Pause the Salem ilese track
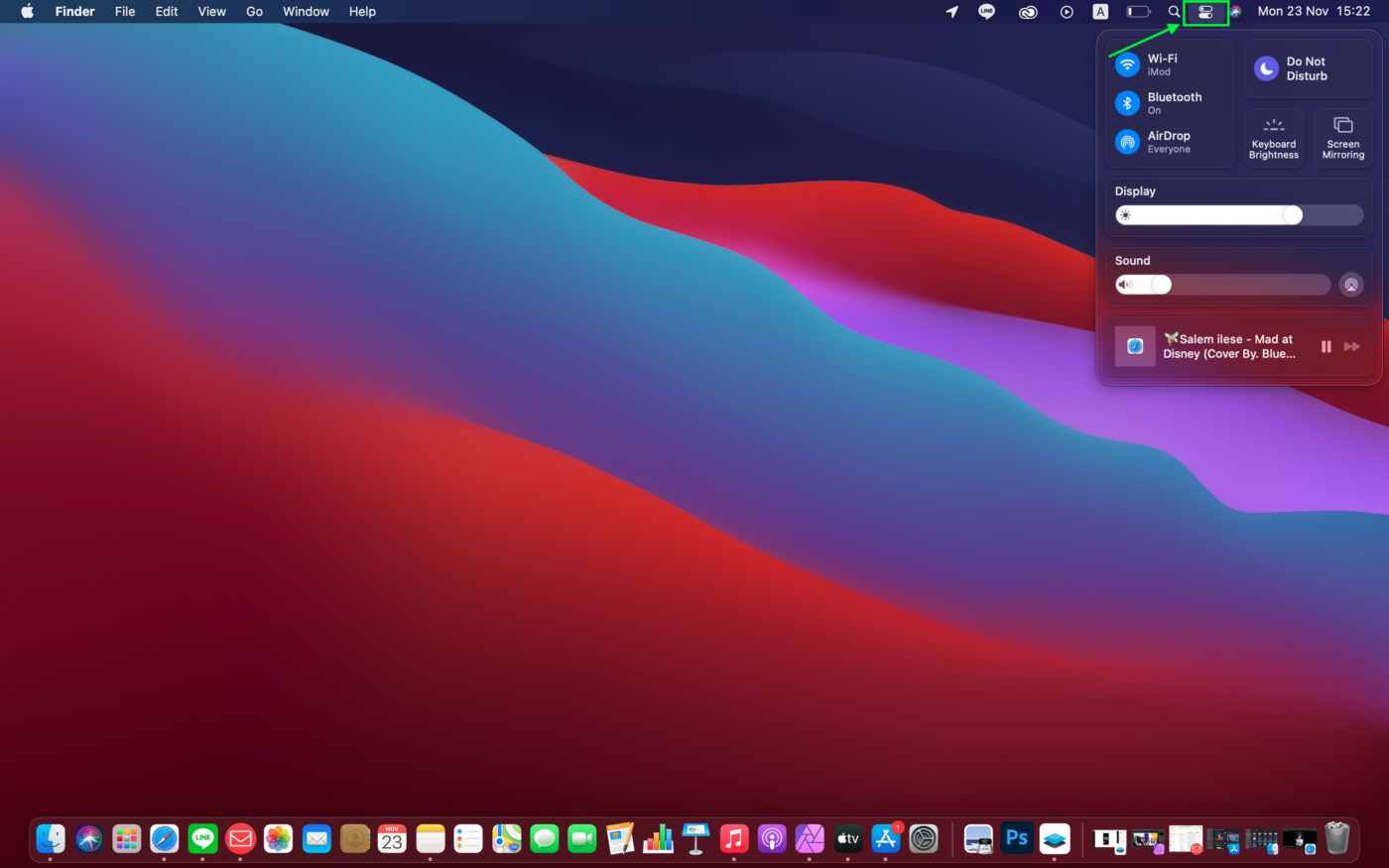The height and width of the screenshot is (868, 1389). [1326, 346]
